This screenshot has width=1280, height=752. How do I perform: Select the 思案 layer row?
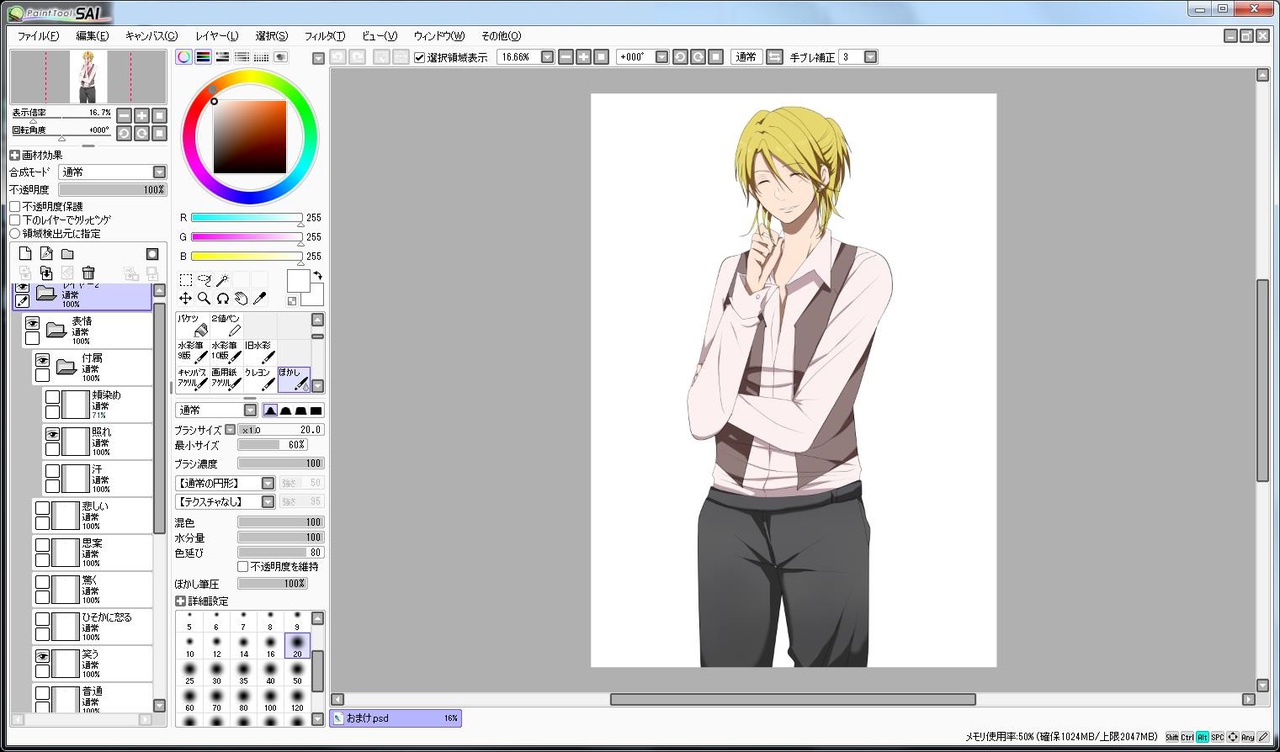[92, 552]
